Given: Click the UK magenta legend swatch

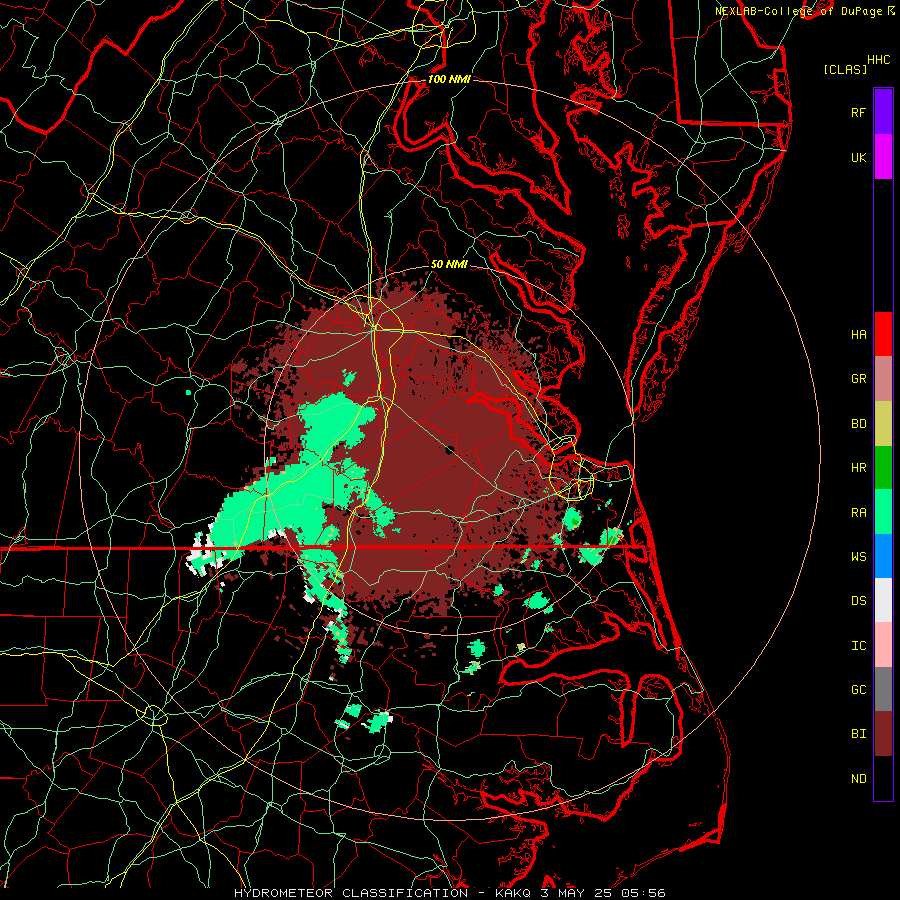Looking at the screenshot, I should (x=883, y=157).
